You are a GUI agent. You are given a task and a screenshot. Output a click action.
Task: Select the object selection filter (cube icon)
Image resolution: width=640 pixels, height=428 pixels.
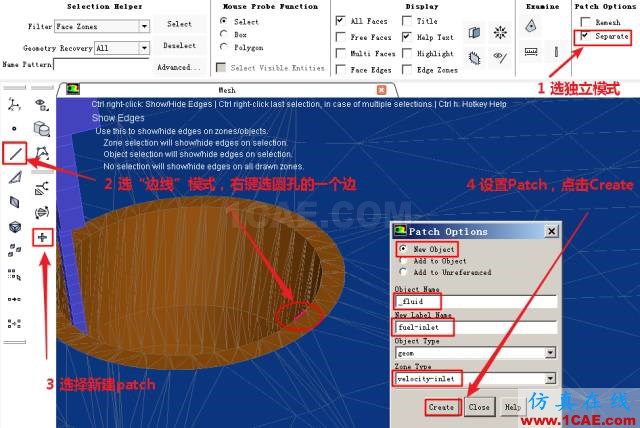coord(15,226)
